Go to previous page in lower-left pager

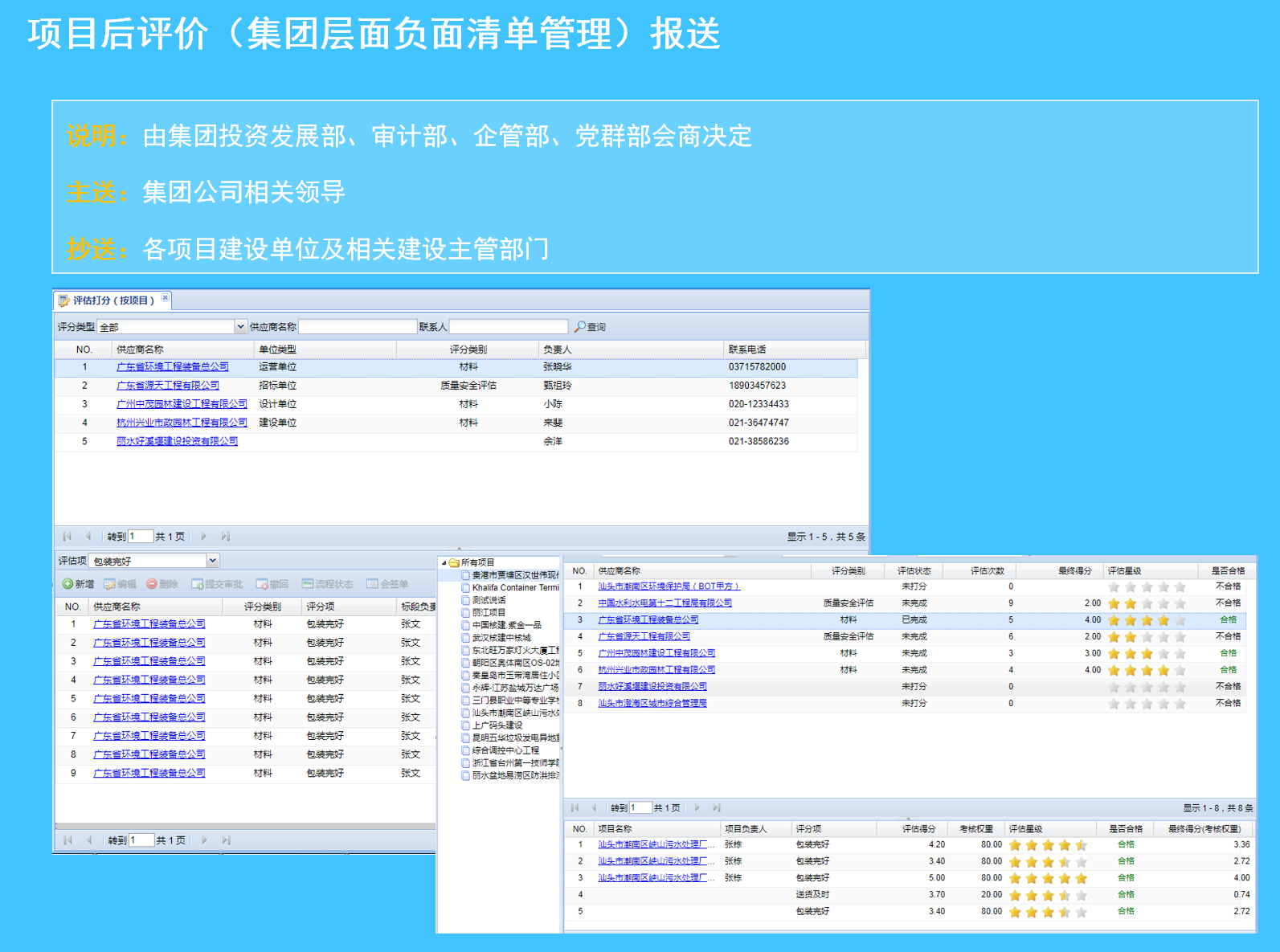(89, 840)
